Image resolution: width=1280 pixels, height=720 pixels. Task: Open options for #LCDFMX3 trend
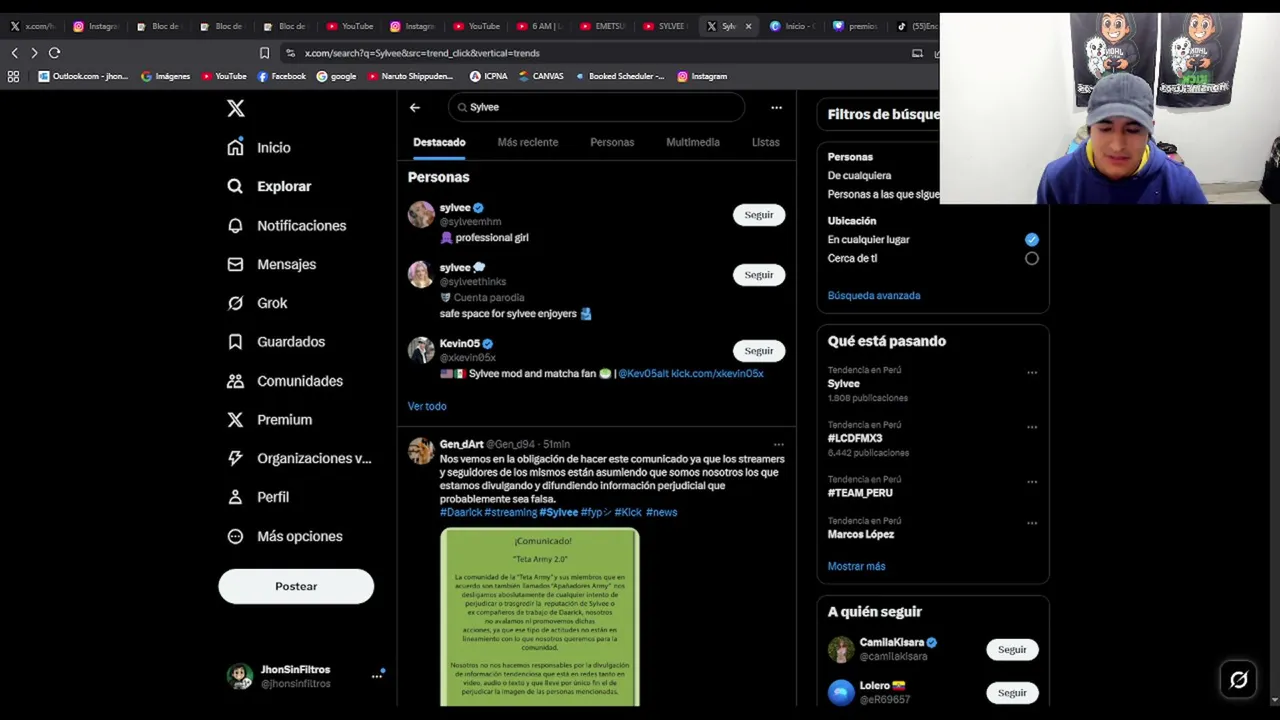point(1032,427)
